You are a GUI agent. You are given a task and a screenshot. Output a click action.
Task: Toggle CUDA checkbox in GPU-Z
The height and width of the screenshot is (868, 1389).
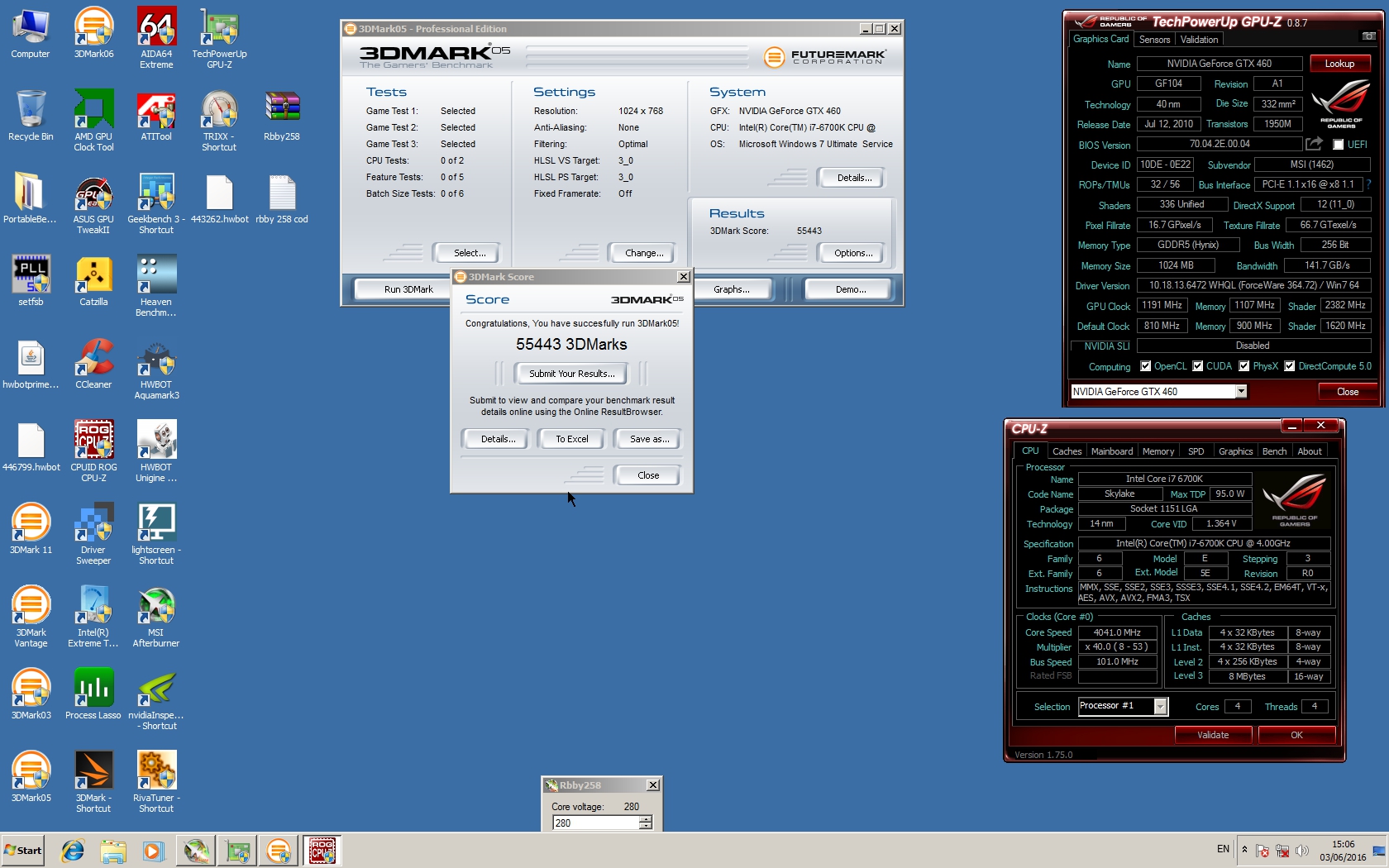click(x=1197, y=366)
